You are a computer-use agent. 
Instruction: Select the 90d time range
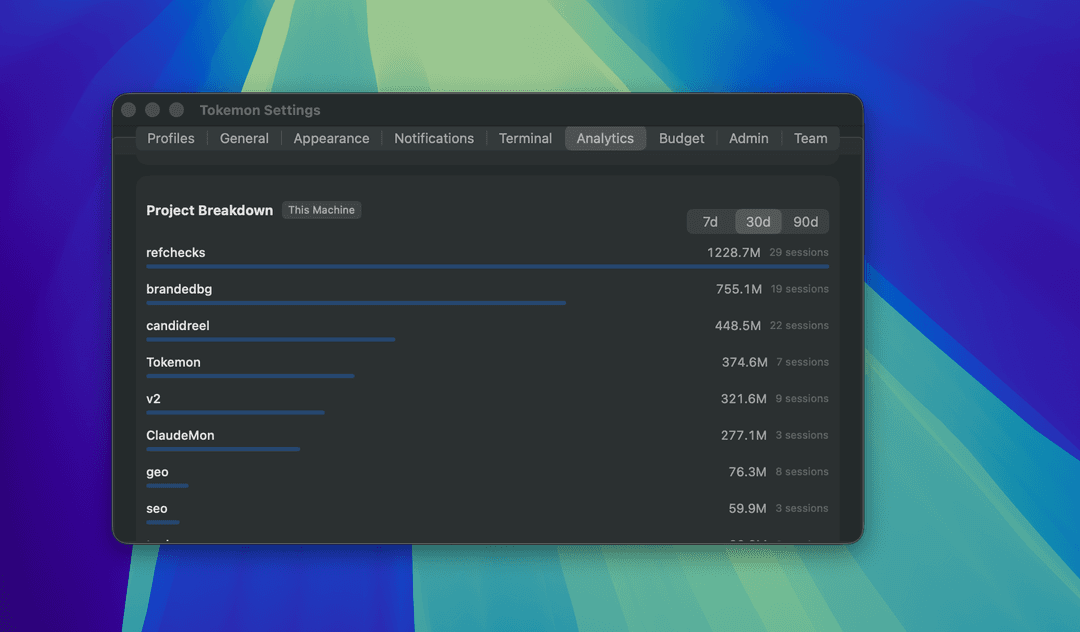(806, 221)
